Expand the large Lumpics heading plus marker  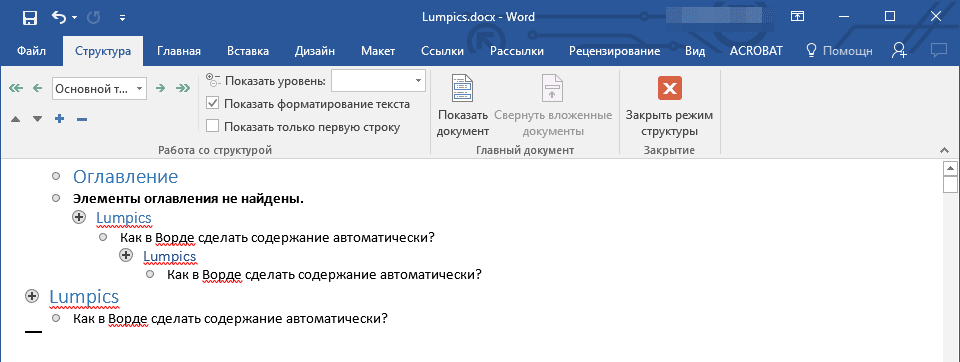tap(32, 296)
